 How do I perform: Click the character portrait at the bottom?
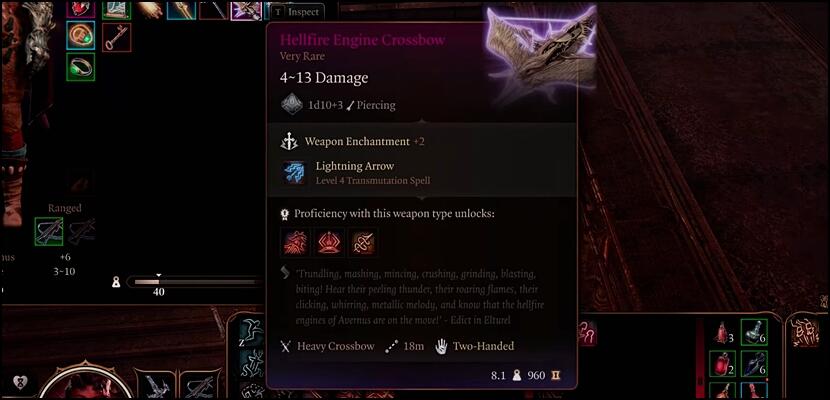(x=85, y=382)
